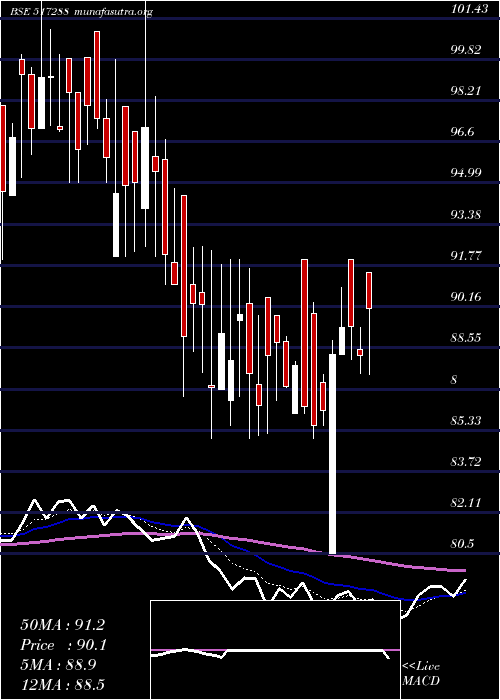
Task: Click the 94.99 price axis label
Action: 468,173
